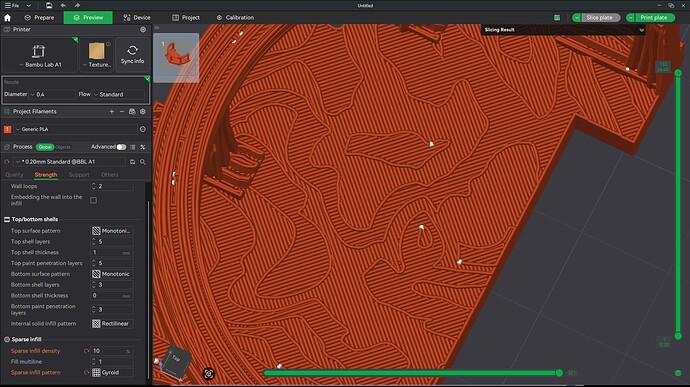The height and width of the screenshot is (387, 690).
Task: Click the vertical layer slider bottom handle
Action: click(x=678, y=336)
